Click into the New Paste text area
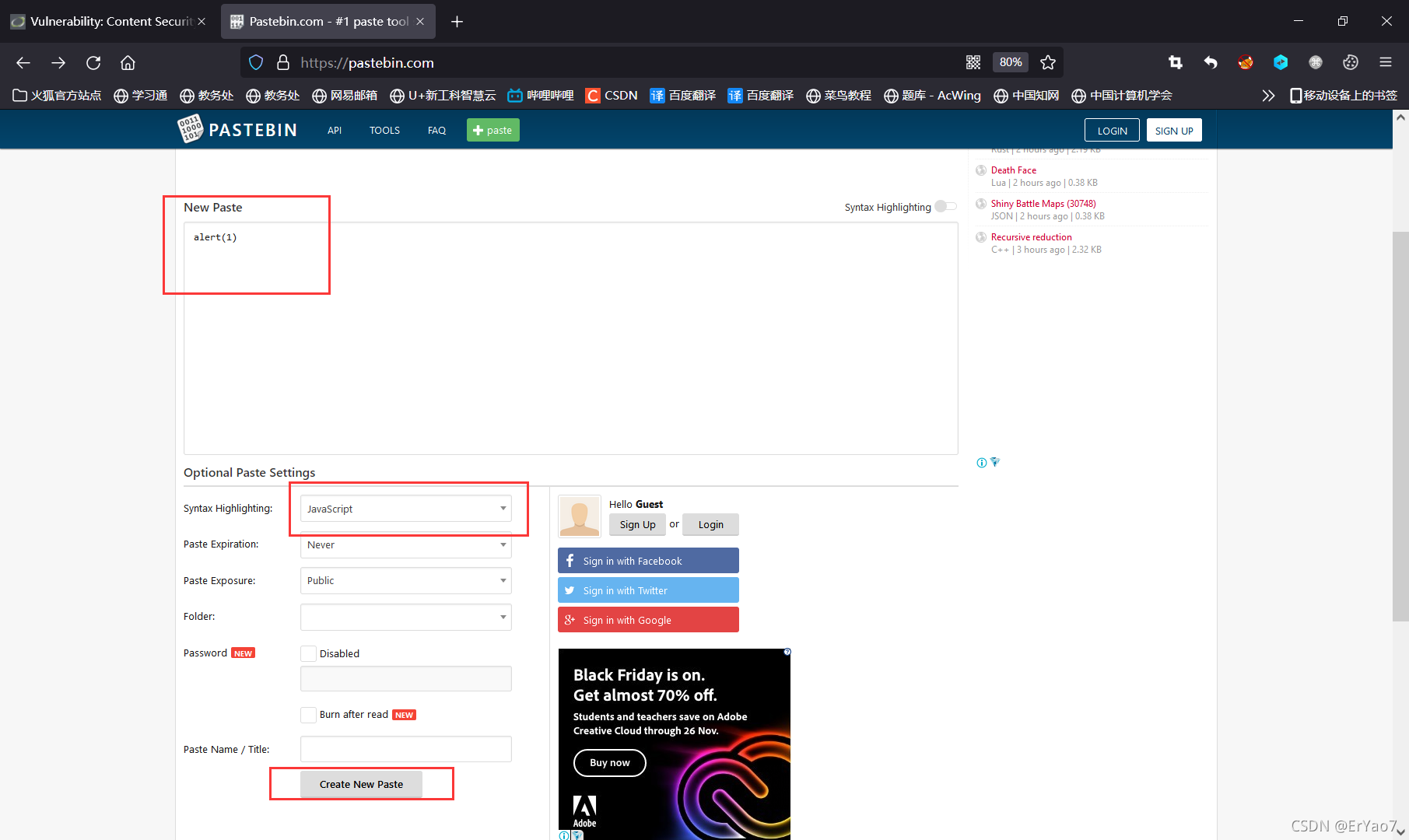 click(570, 338)
